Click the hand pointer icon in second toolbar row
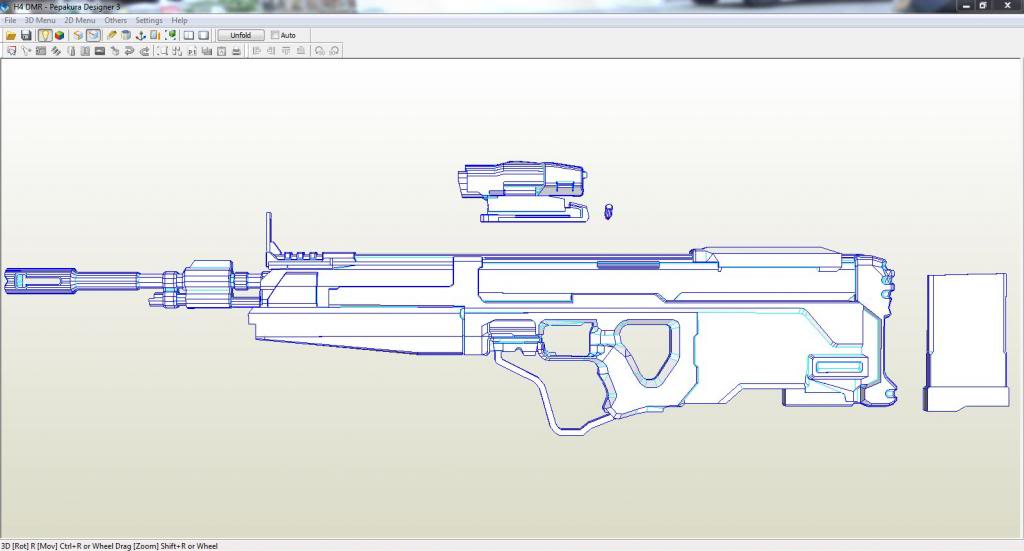1024x551 pixels. (x=114, y=51)
